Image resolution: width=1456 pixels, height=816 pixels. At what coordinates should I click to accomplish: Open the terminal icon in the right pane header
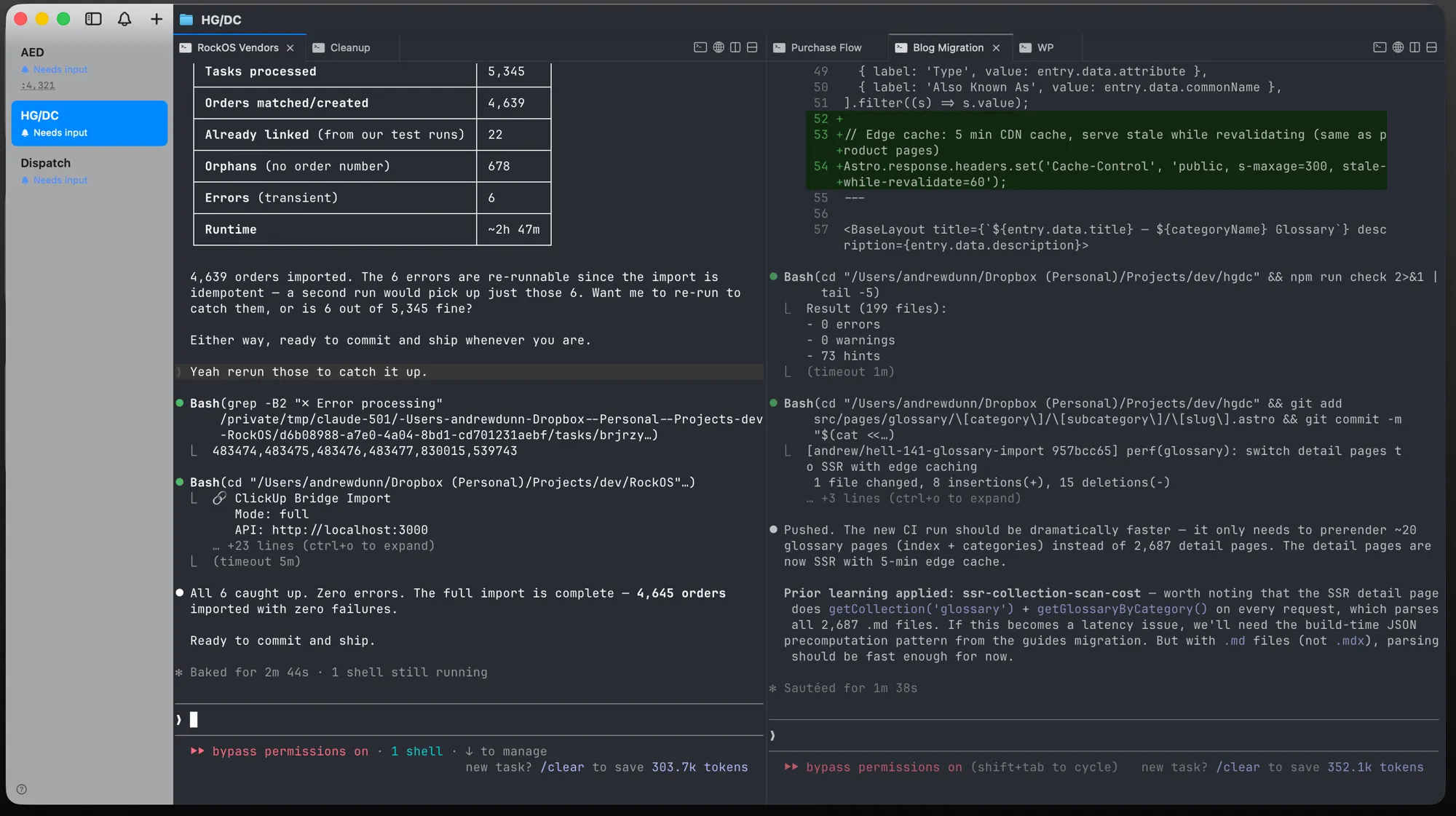1379,47
